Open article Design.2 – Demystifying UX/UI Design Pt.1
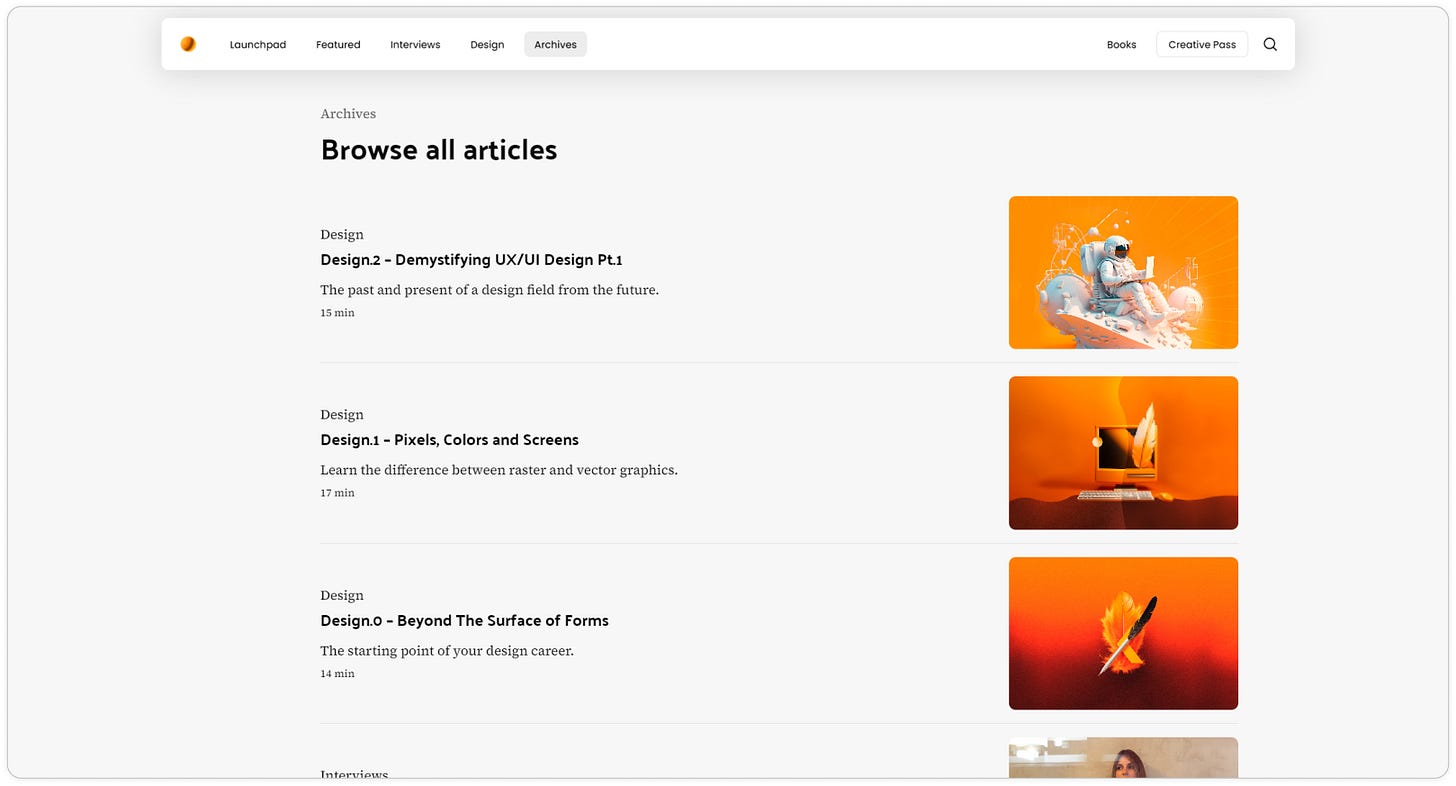The width and height of the screenshot is (1456, 786). (x=471, y=260)
